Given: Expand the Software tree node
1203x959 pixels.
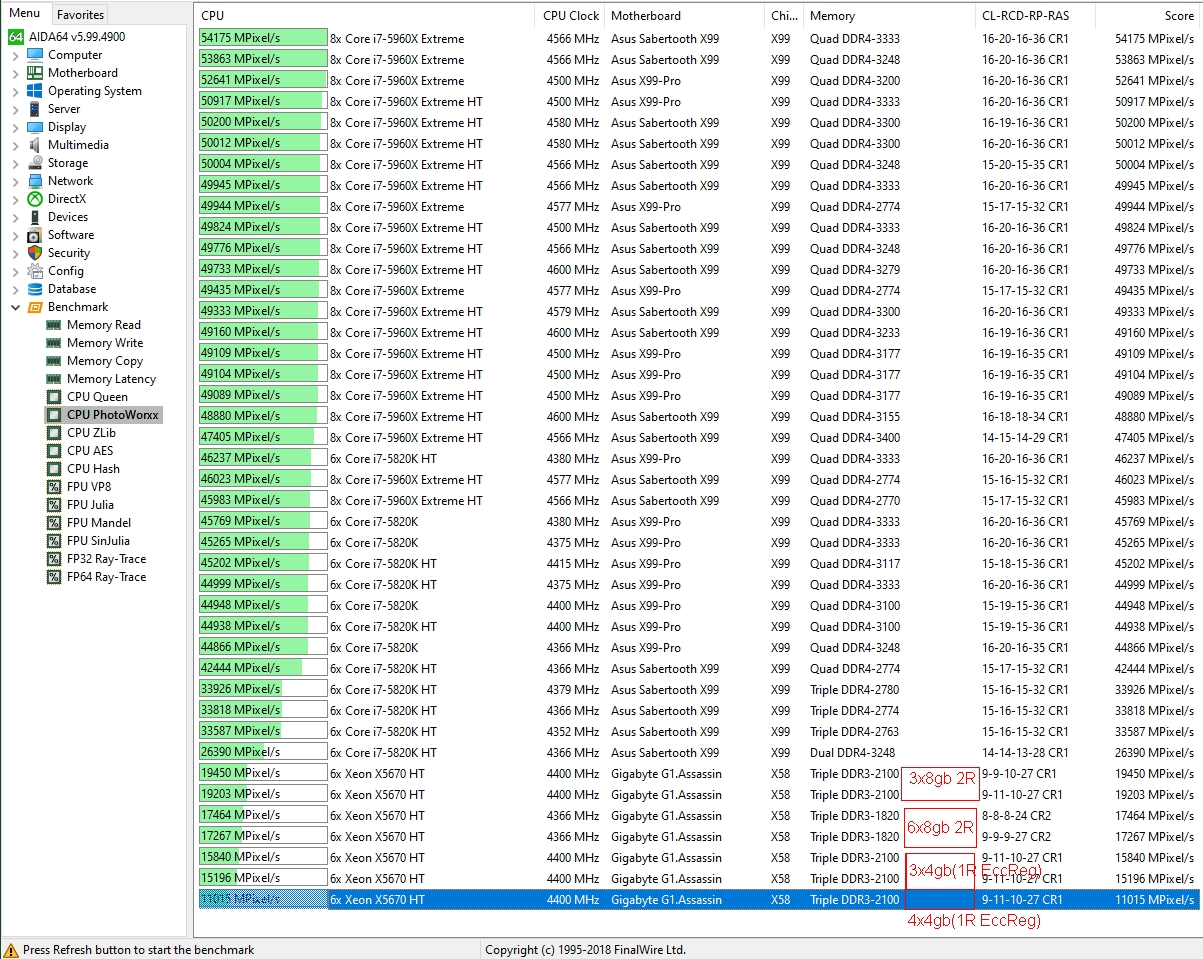Looking at the screenshot, I should click(x=16, y=235).
